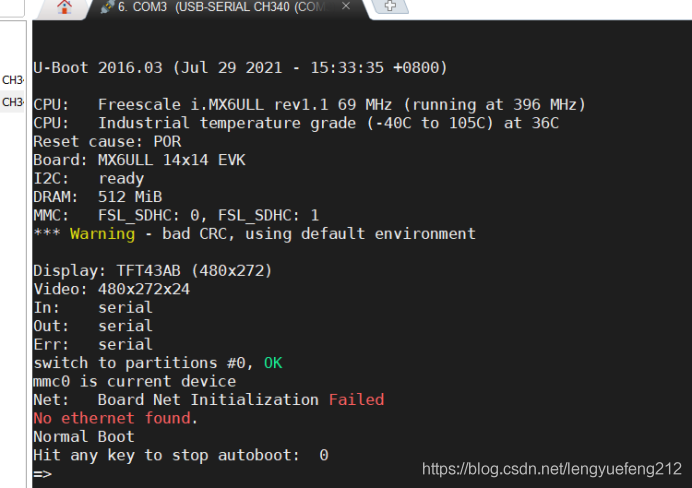Select the first CH3 entry in sidebar
692x488 pixels.
[x=13, y=80]
